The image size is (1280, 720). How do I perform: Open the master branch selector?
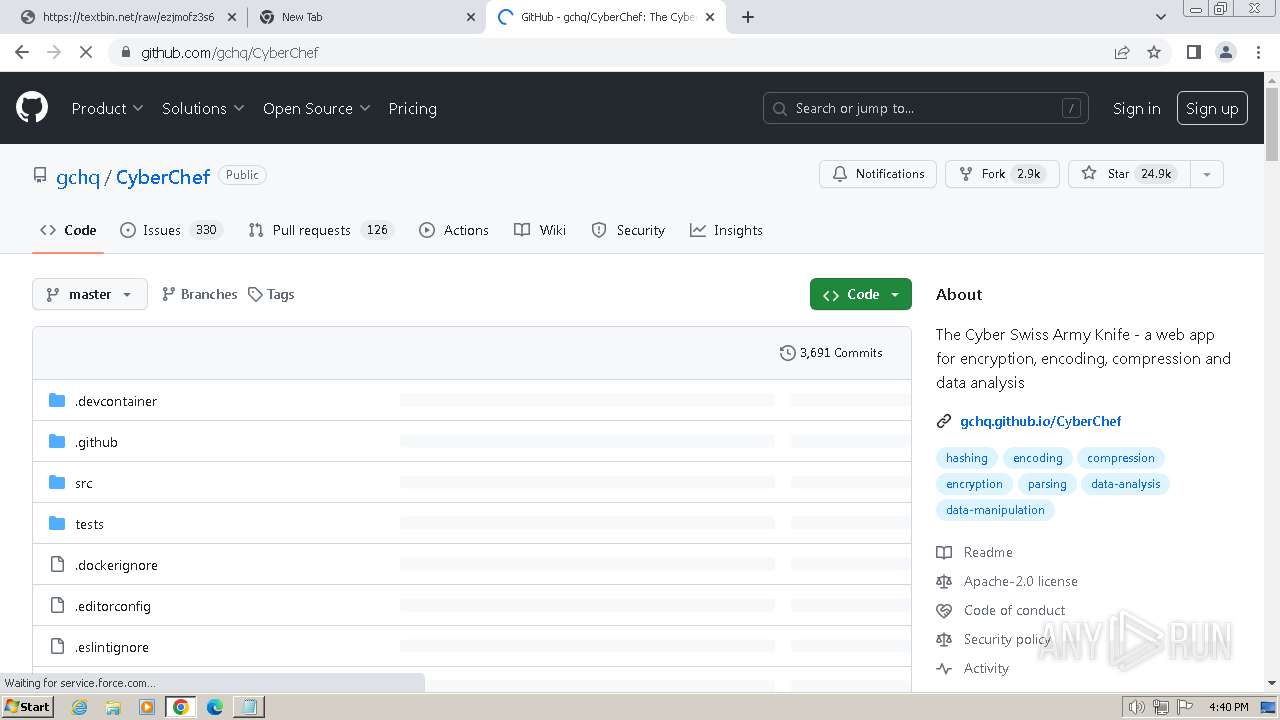coord(90,294)
